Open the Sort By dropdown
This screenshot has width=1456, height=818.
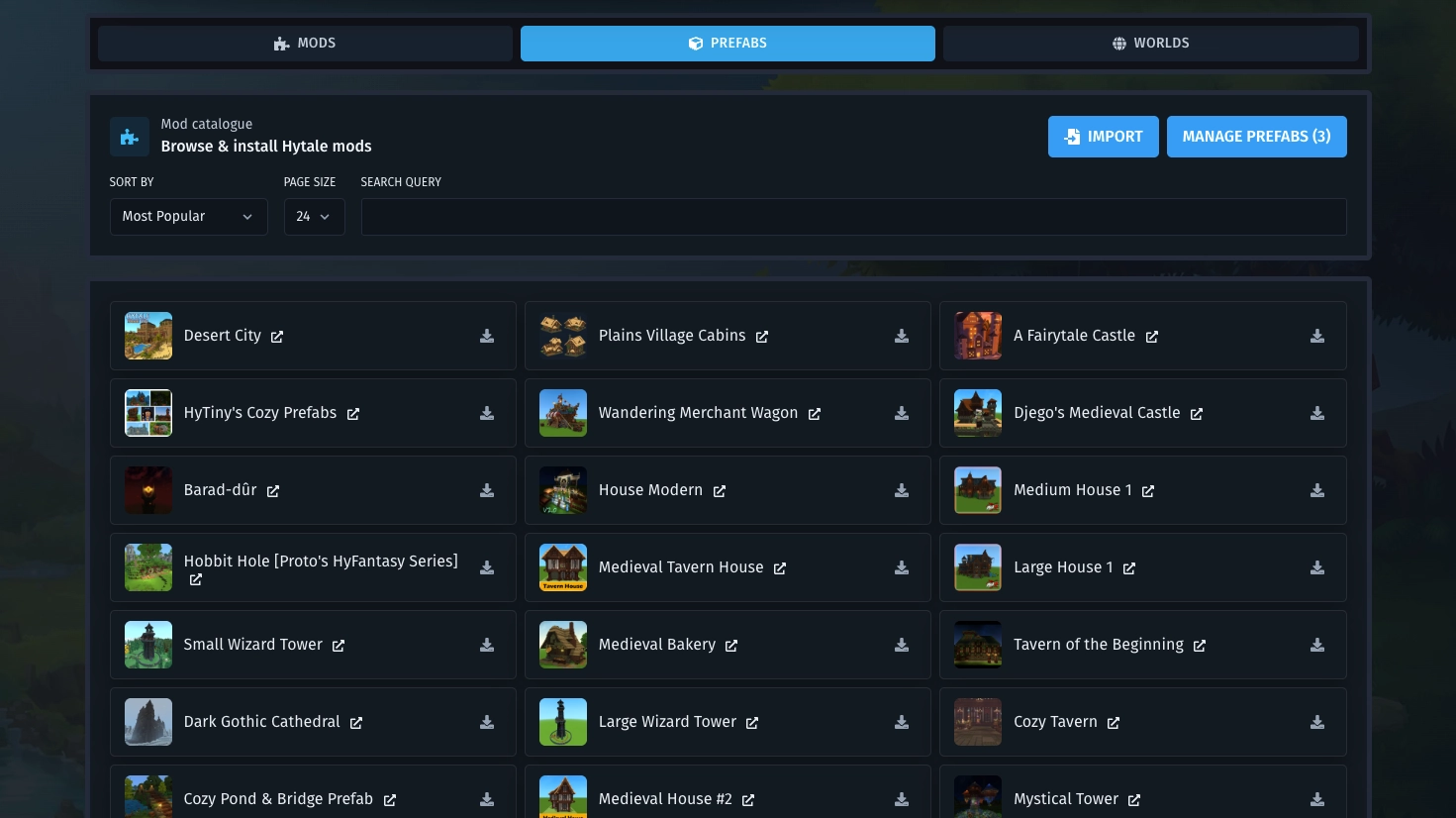pyautogui.click(x=188, y=217)
